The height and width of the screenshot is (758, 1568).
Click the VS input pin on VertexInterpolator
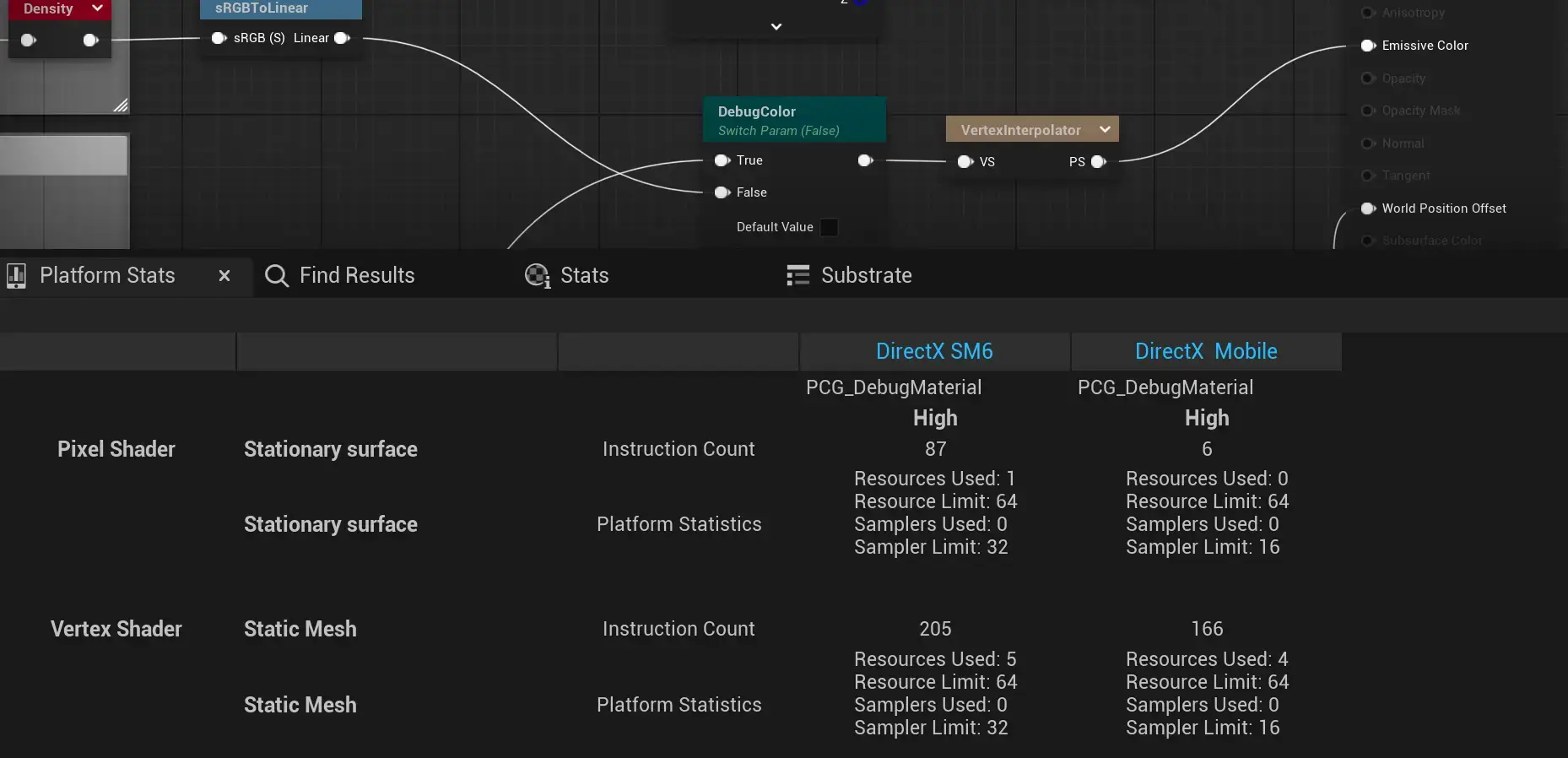(x=965, y=162)
